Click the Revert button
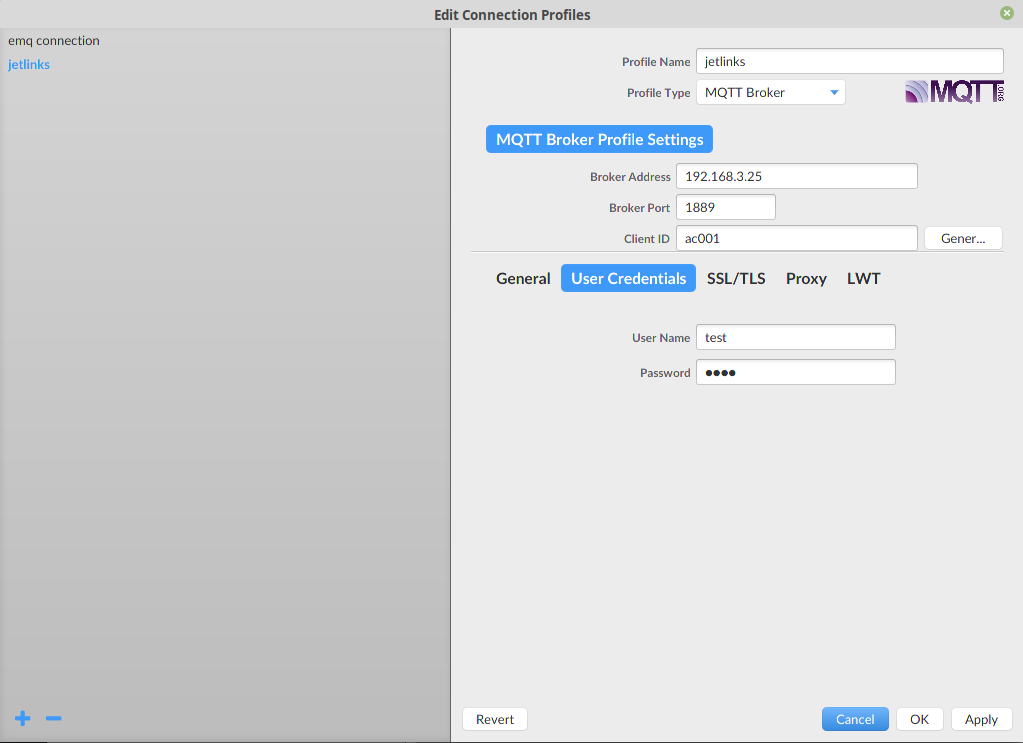 [x=495, y=719]
